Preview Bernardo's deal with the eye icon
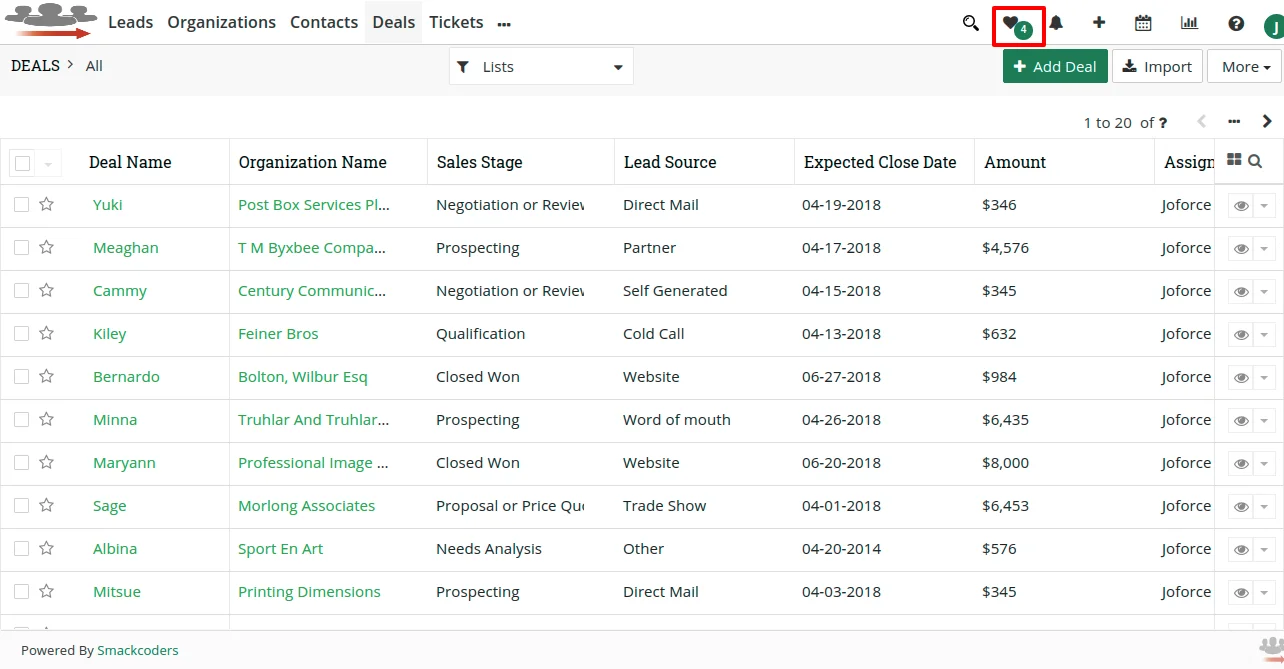Screen dimensions: 1284x669 (1240, 377)
